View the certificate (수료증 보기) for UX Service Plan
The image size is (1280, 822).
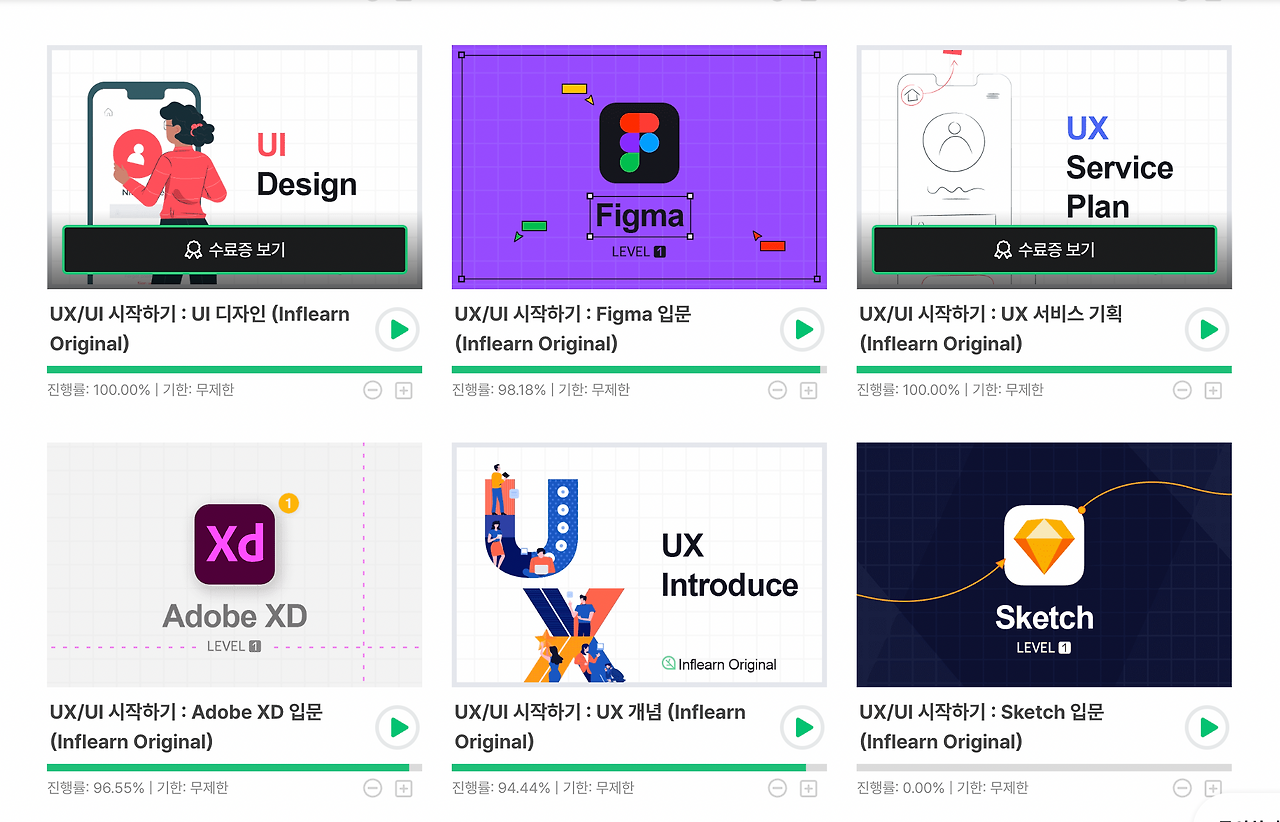pyautogui.click(x=1045, y=249)
